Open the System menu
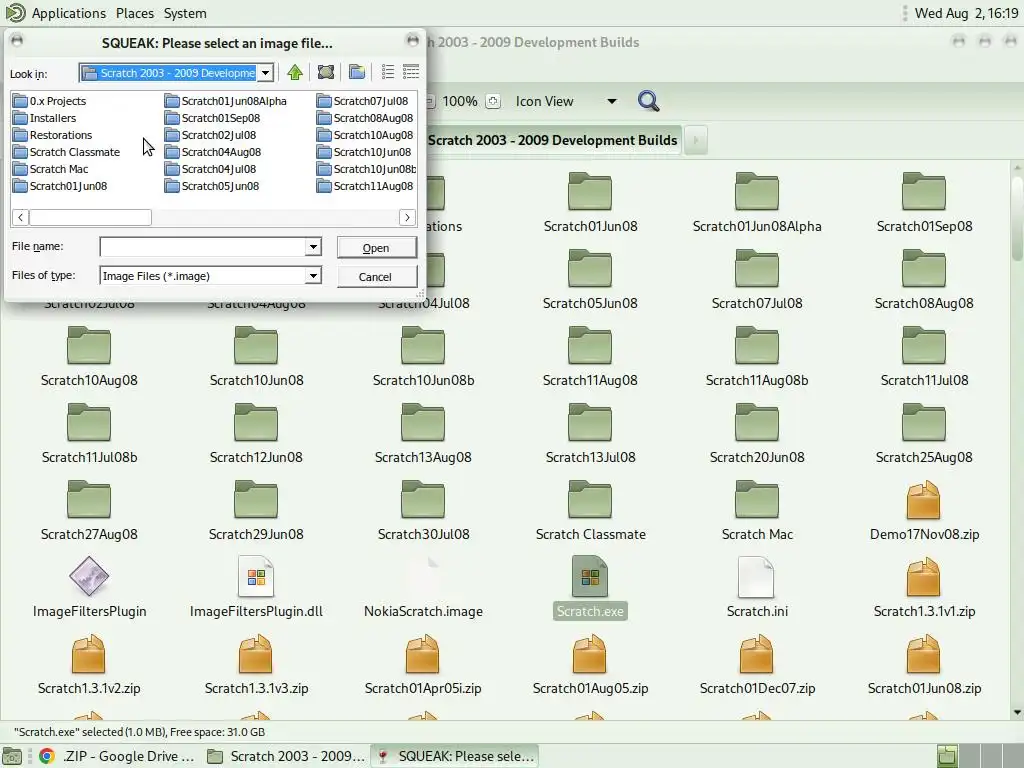Screen dimensions: 1024x768 (185, 13)
